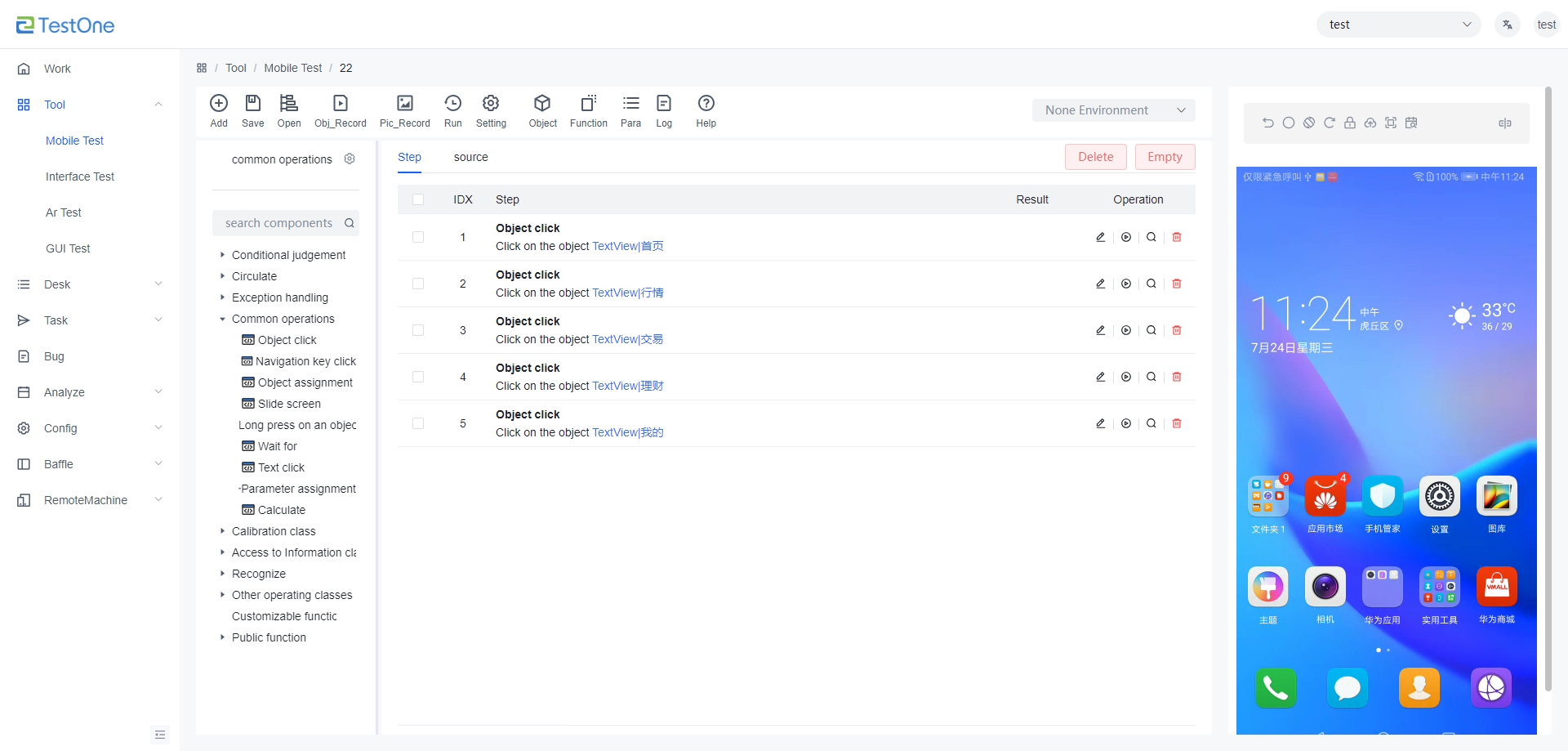Open the Function toolbar icon
This screenshot has width=1568, height=751.
[589, 103]
